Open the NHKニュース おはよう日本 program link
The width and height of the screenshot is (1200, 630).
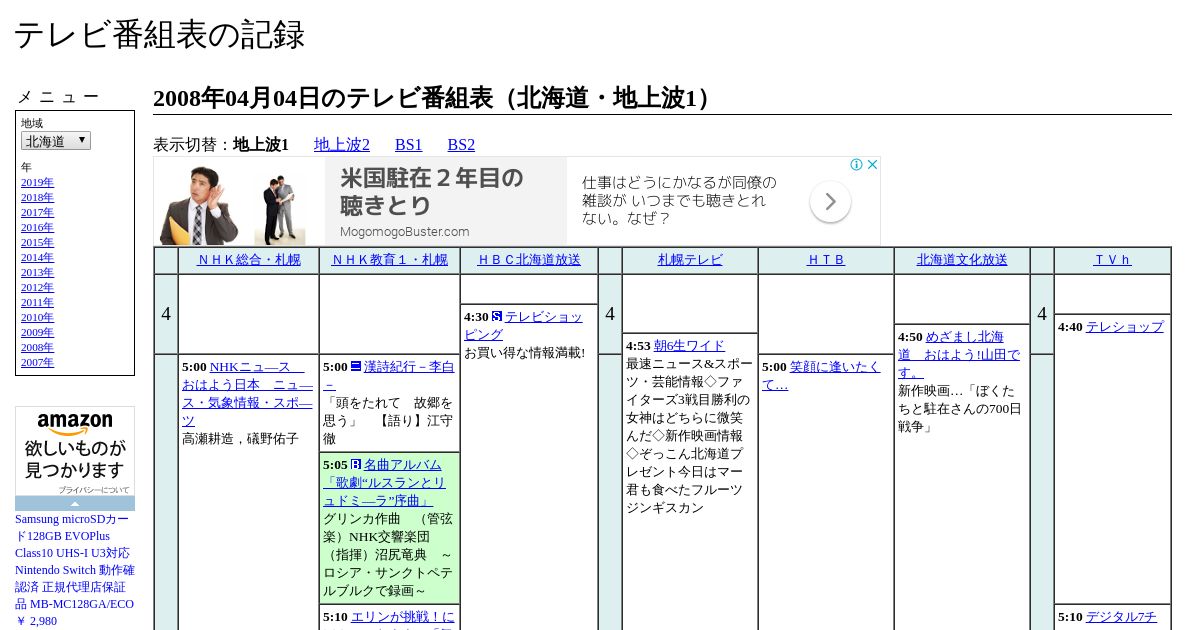[247, 394]
